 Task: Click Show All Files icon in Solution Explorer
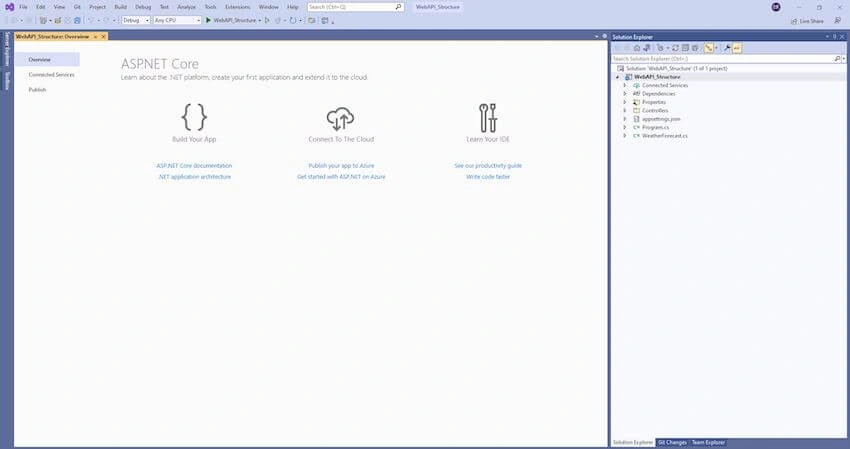(695, 48)
